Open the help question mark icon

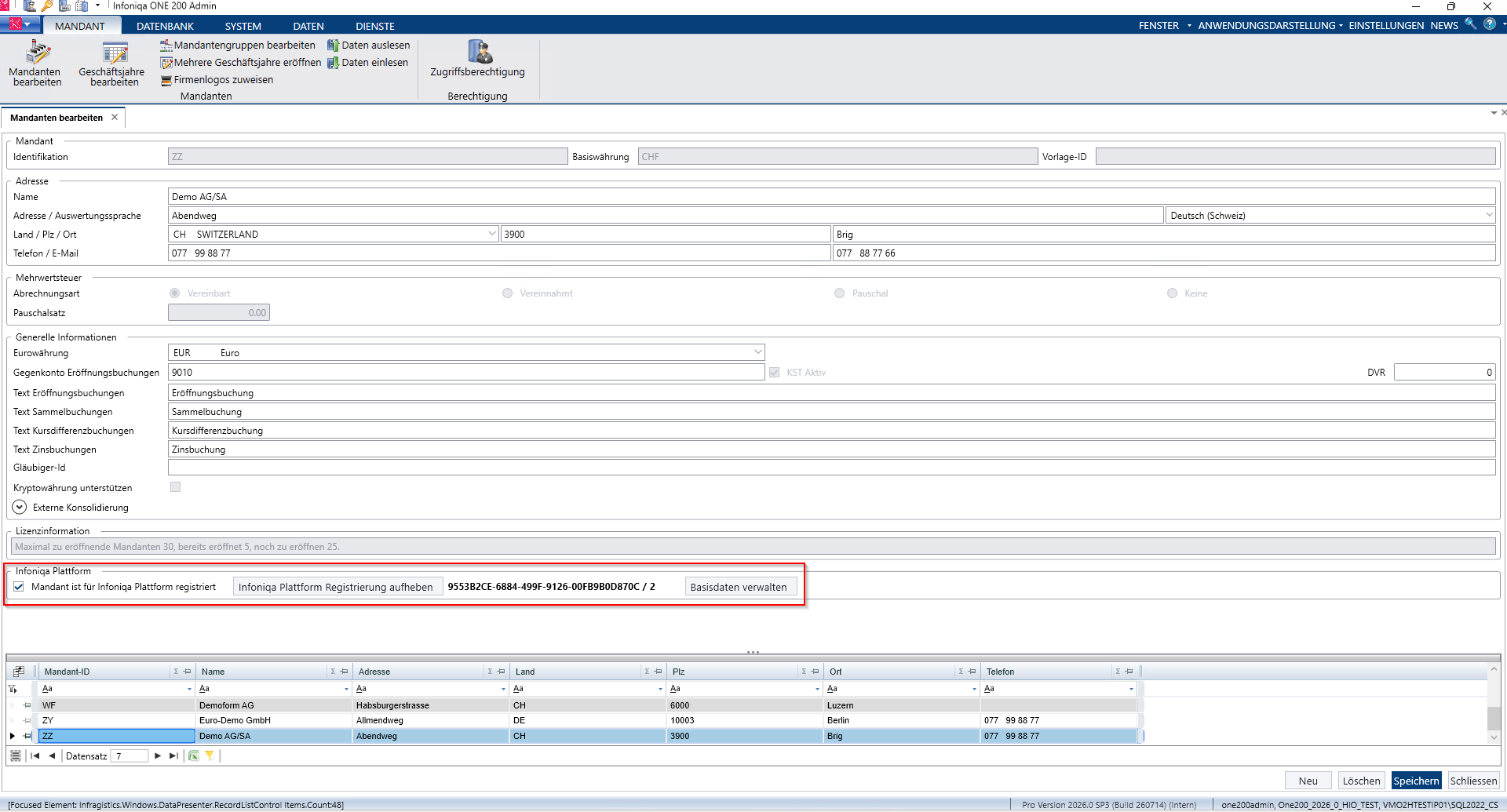tap(1489, 24)
